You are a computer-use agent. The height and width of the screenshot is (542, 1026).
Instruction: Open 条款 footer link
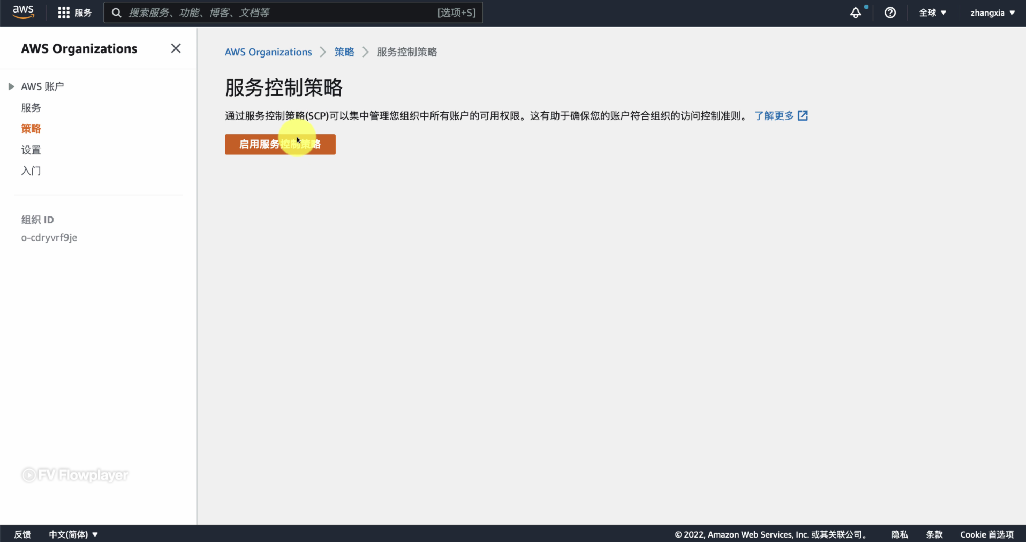pos(934,534)
